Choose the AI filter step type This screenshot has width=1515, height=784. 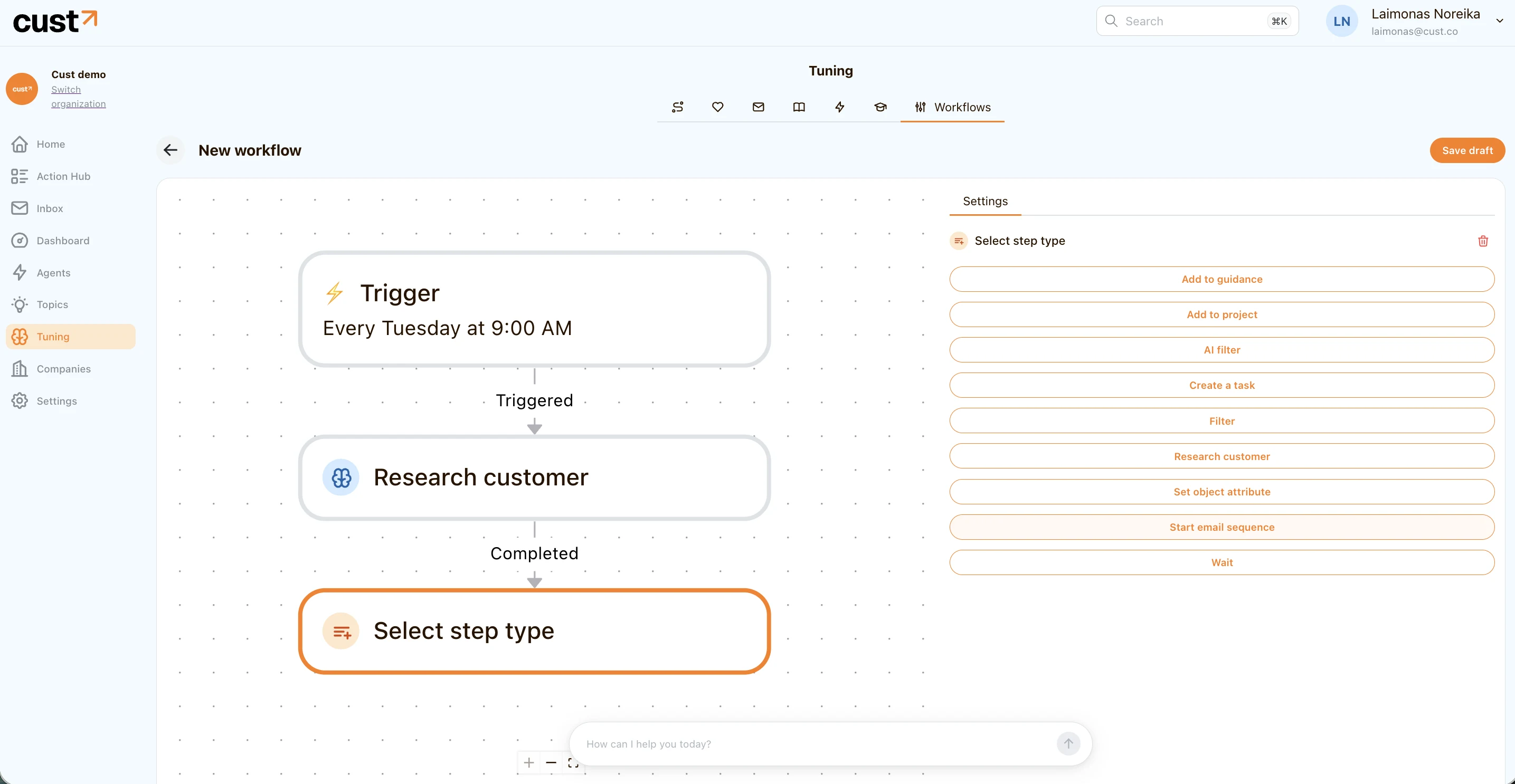pos(1222,350)
